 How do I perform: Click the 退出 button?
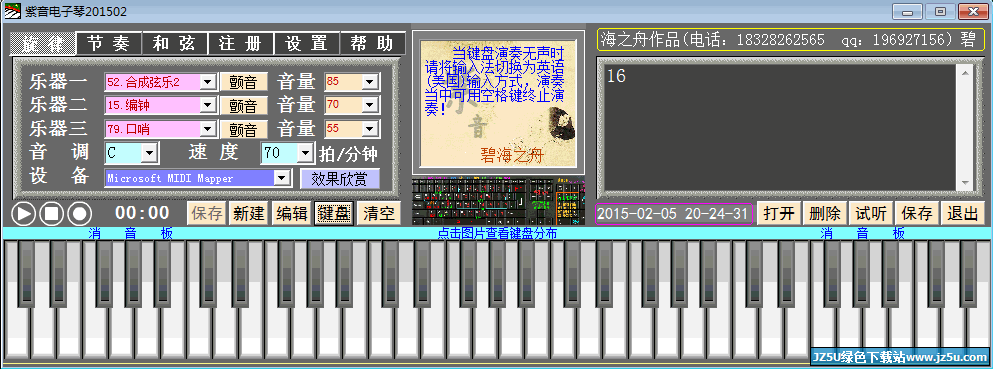(x=963, y=213)
